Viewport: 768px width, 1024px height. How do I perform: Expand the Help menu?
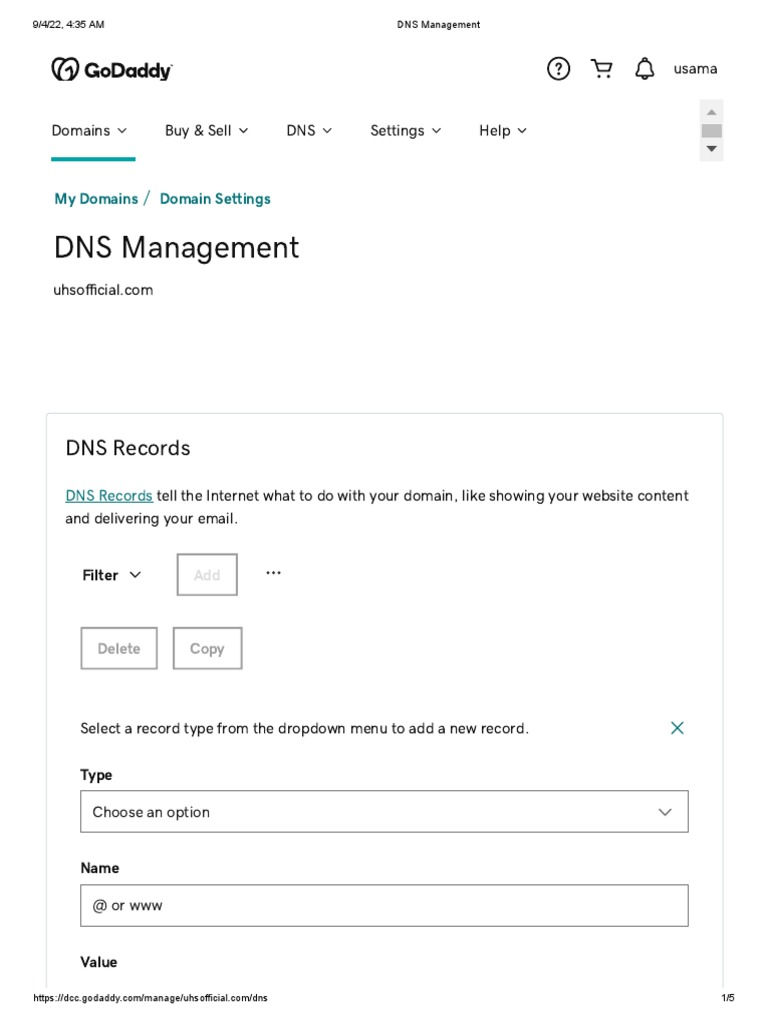point(502,131)
